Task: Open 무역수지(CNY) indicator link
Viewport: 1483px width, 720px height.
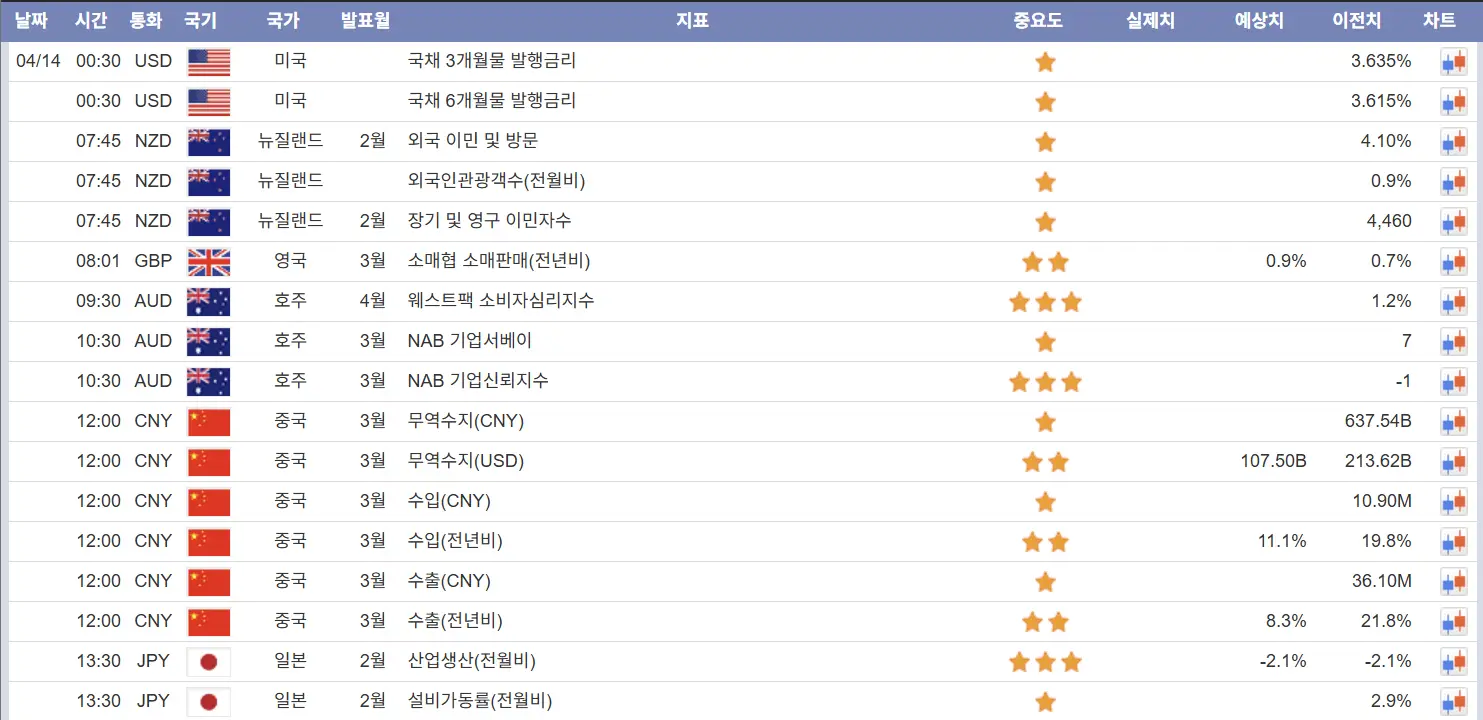Action: tap(466, 421)
